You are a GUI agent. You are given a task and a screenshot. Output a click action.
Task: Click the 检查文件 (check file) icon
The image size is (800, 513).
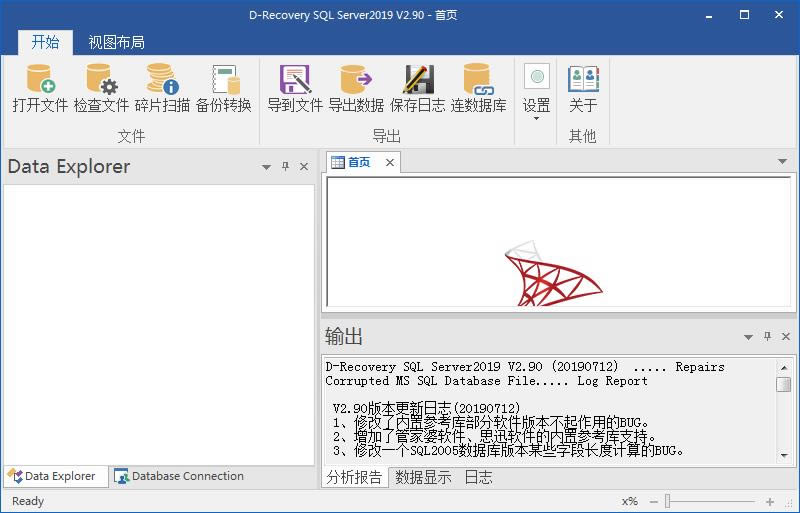(101, 88)
